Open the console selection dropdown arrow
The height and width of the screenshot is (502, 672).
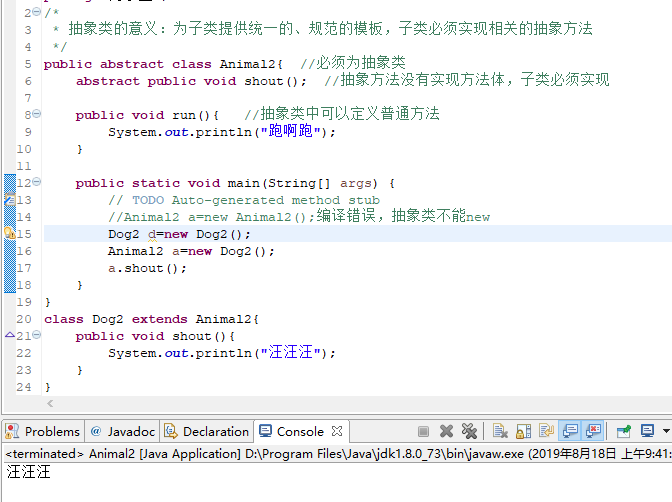pos(666,431)
